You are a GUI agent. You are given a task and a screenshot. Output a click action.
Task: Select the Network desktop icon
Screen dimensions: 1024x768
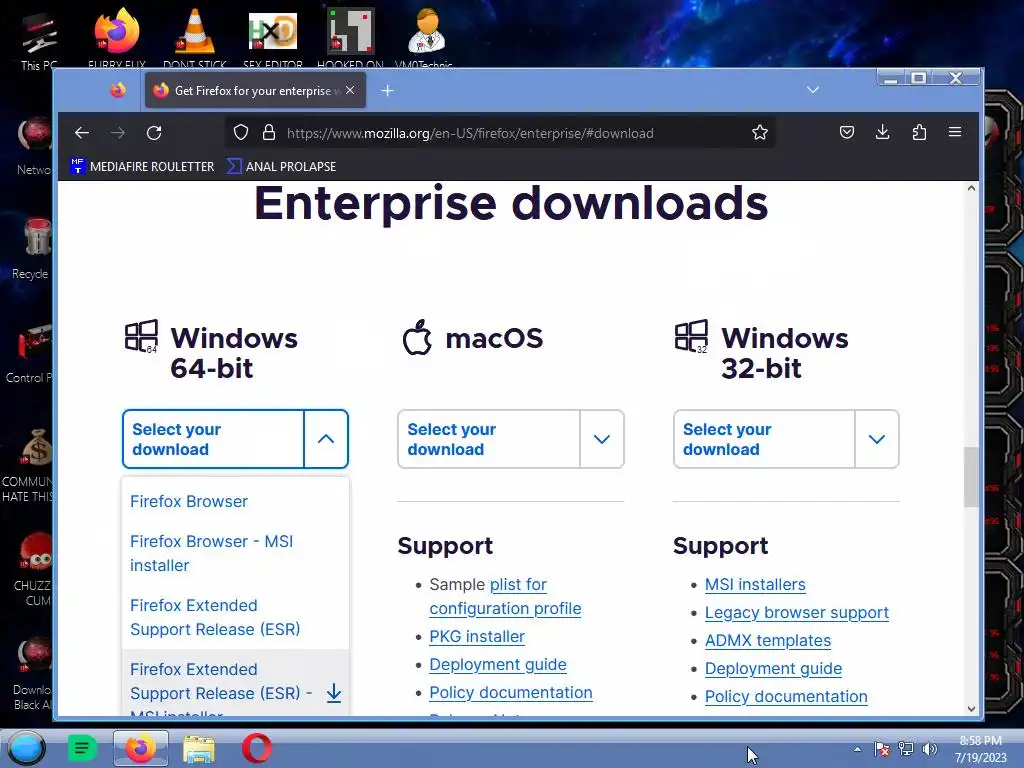point(34,147)
